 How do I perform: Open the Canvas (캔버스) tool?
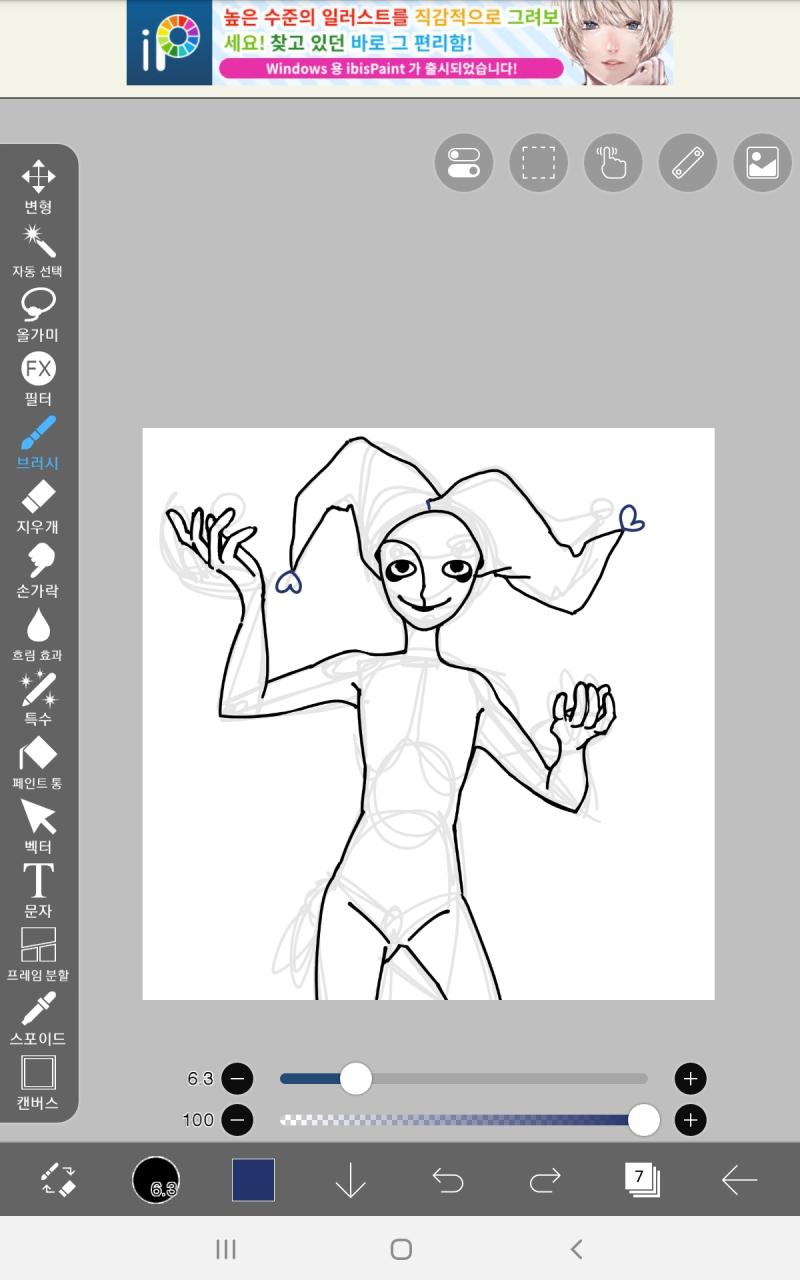38,1084
